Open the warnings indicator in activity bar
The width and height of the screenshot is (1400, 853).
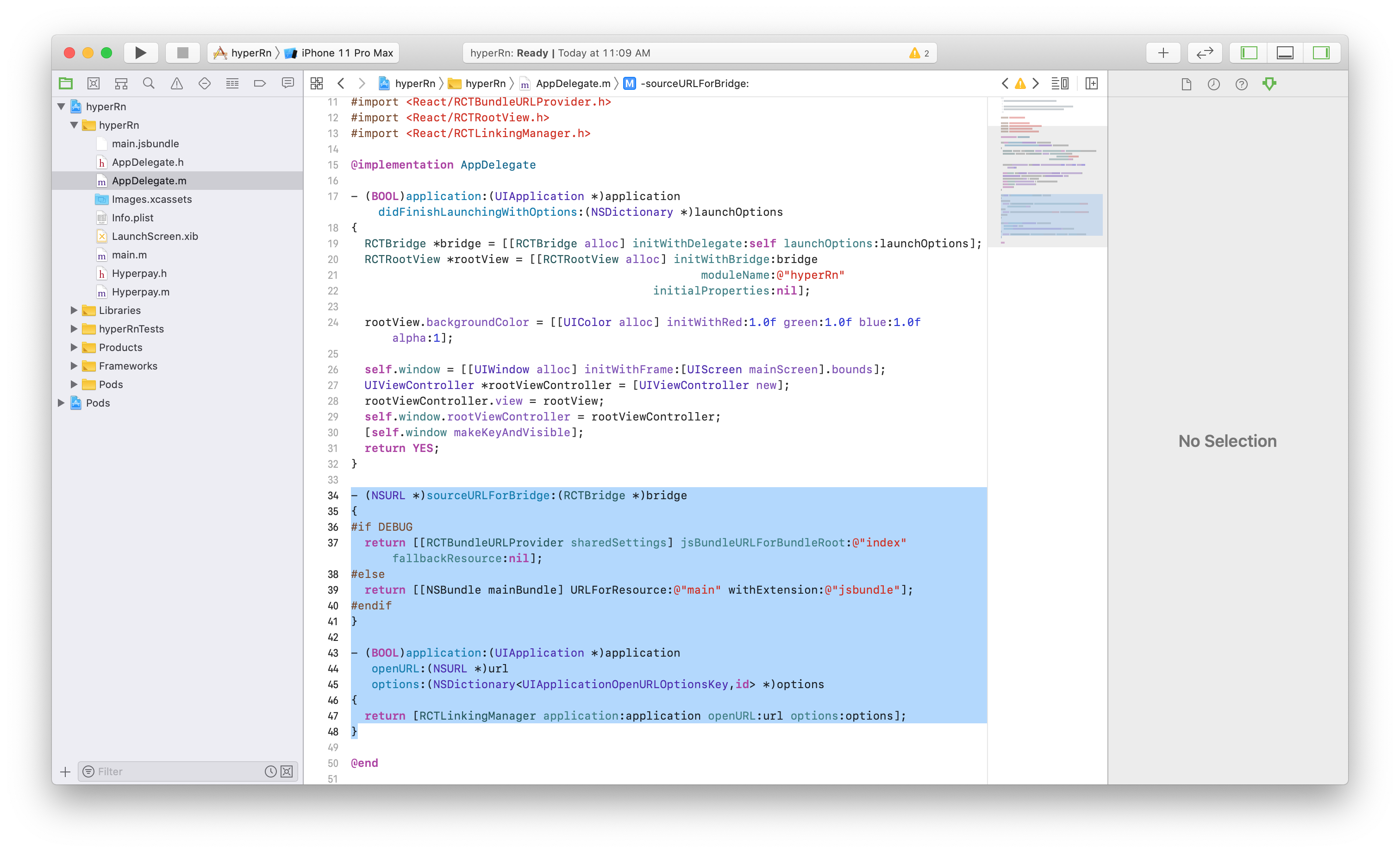pyautogui.click(x=919, y=53)
